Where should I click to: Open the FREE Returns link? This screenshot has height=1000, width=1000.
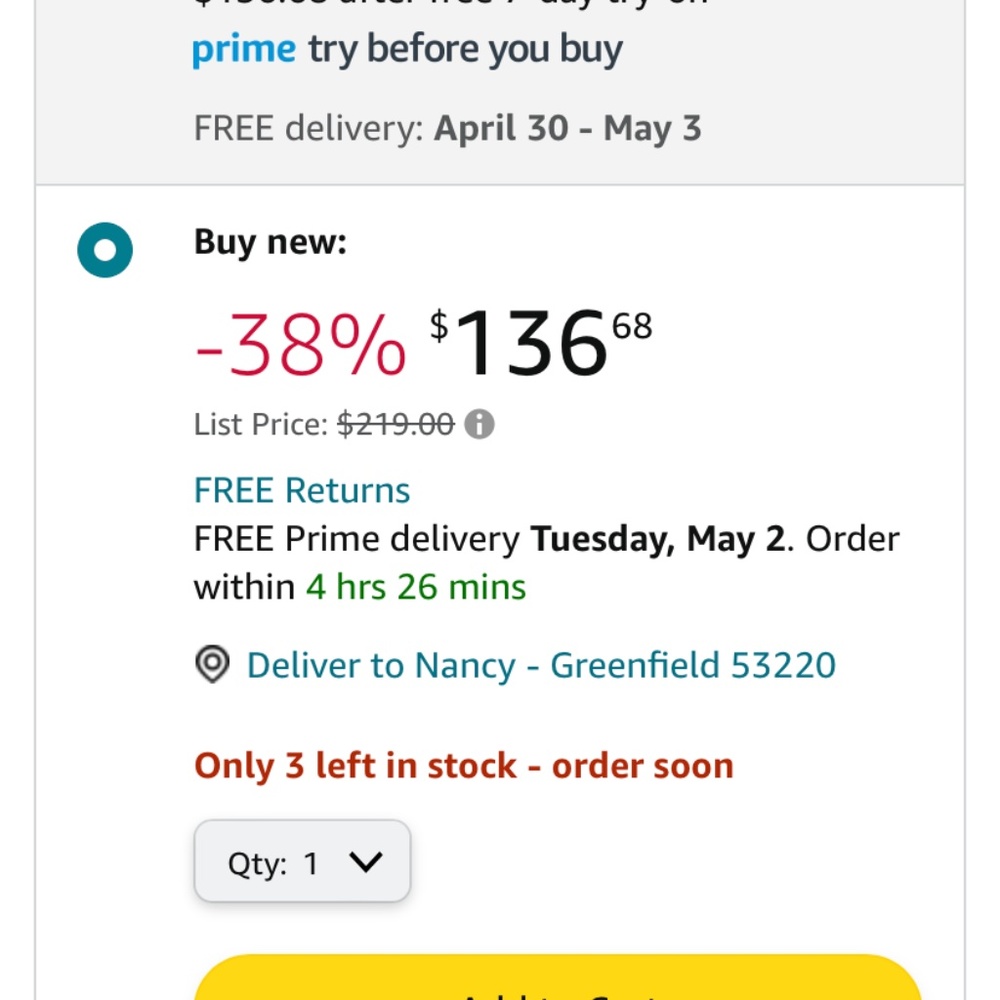coord(302,490)
